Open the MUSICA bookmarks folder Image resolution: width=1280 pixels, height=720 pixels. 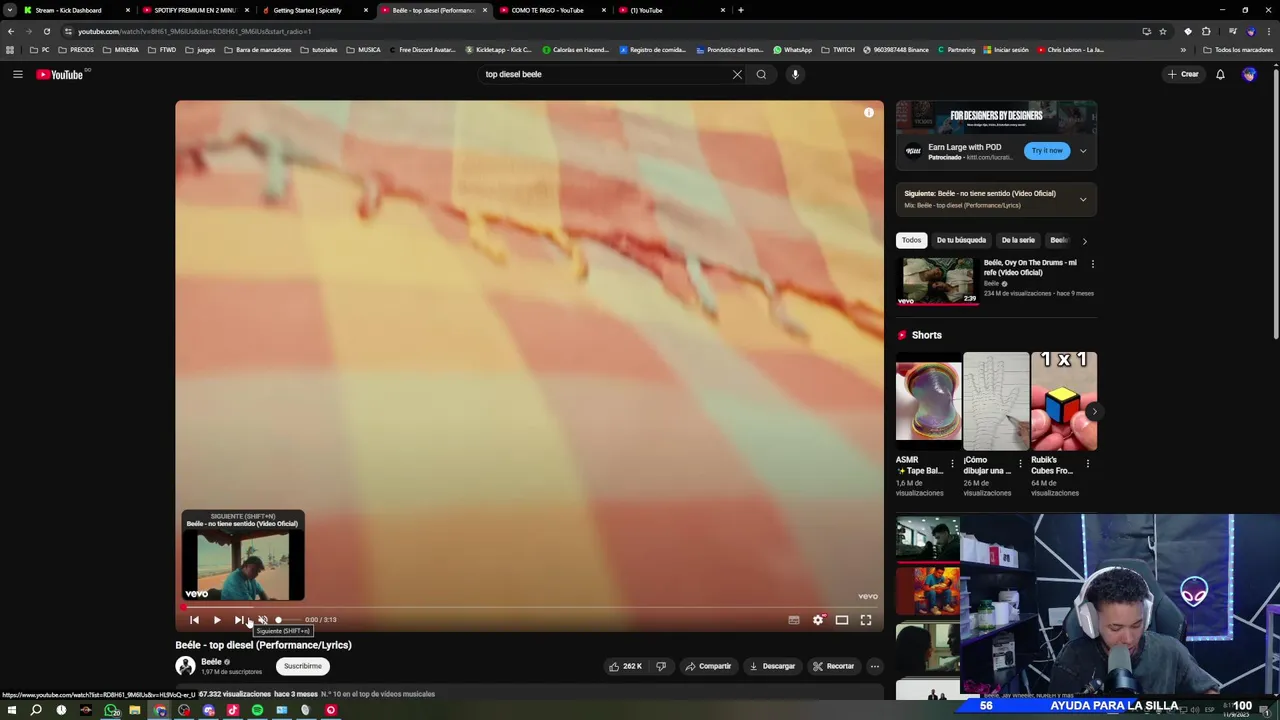pos(363,50)
